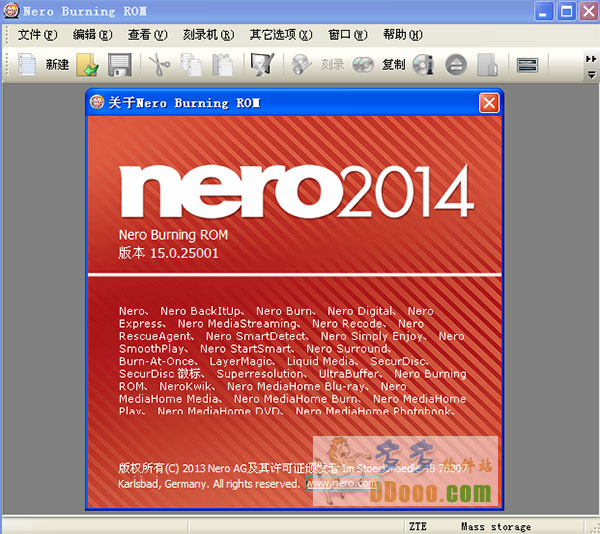The width and height of the screenshot is (600, 534).
Task: Click the copy pages toolbar icon
Action: click(x=191, y=64)
